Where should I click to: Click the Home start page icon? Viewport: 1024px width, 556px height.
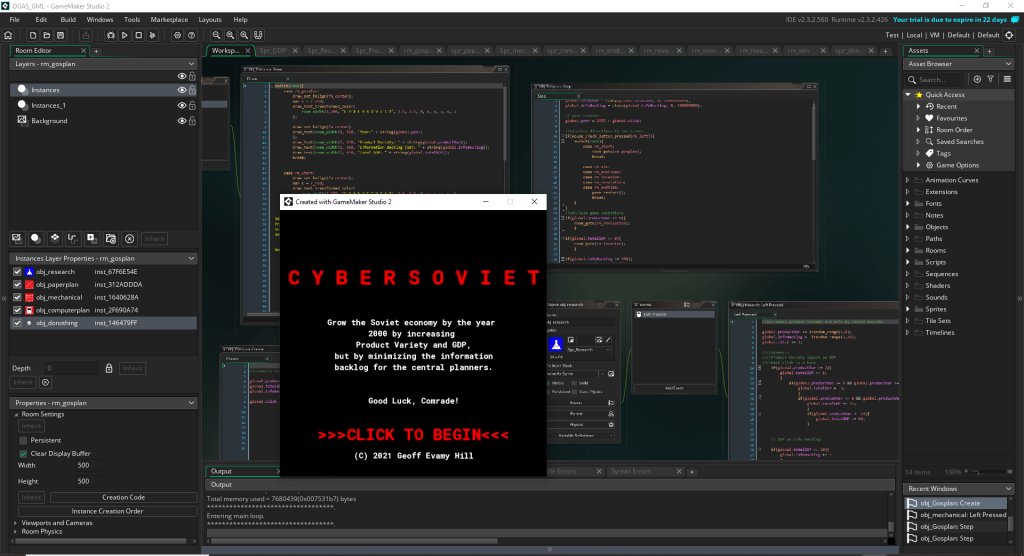click(x=8, y=35)
